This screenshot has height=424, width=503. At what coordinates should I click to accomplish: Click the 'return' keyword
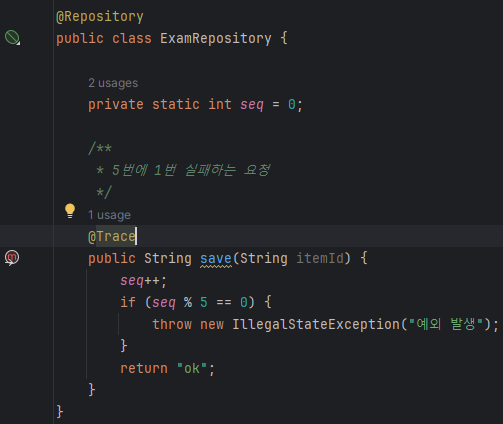(144, 368)
